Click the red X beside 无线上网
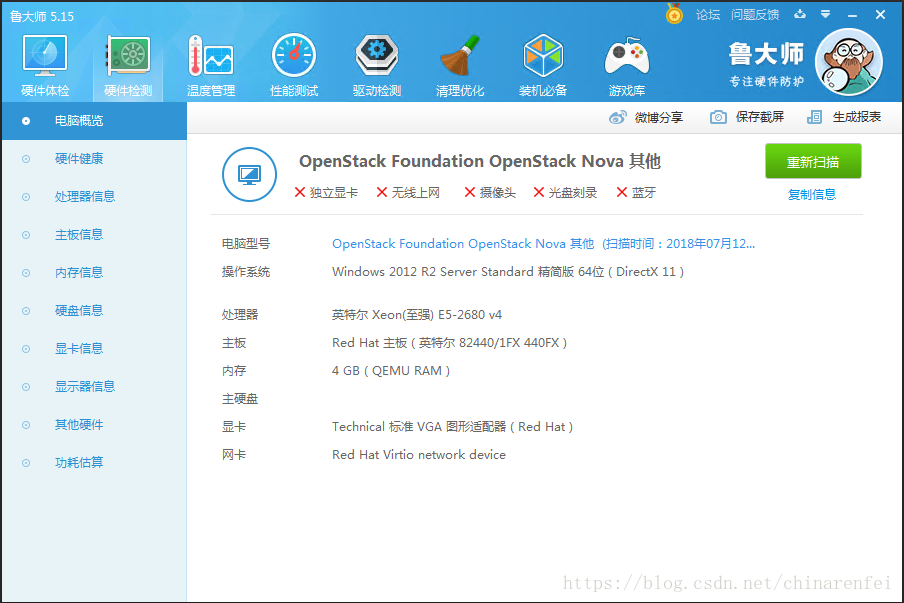 tap(382, 192)
